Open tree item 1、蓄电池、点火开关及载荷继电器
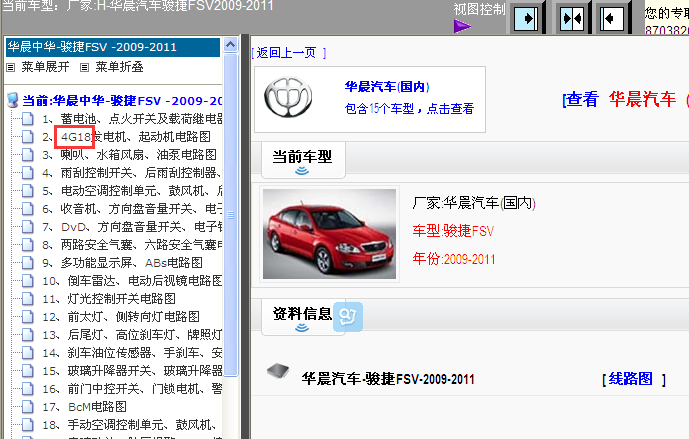This screenshot has width=689, height=439. tap(132, 119)
